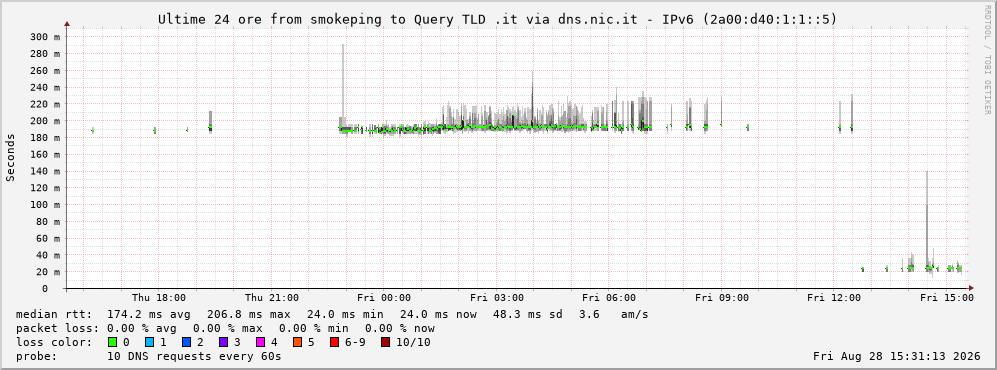Click the Seconds y-axis title
This screenshot has height=370, width=997.
tap(11, 157)
